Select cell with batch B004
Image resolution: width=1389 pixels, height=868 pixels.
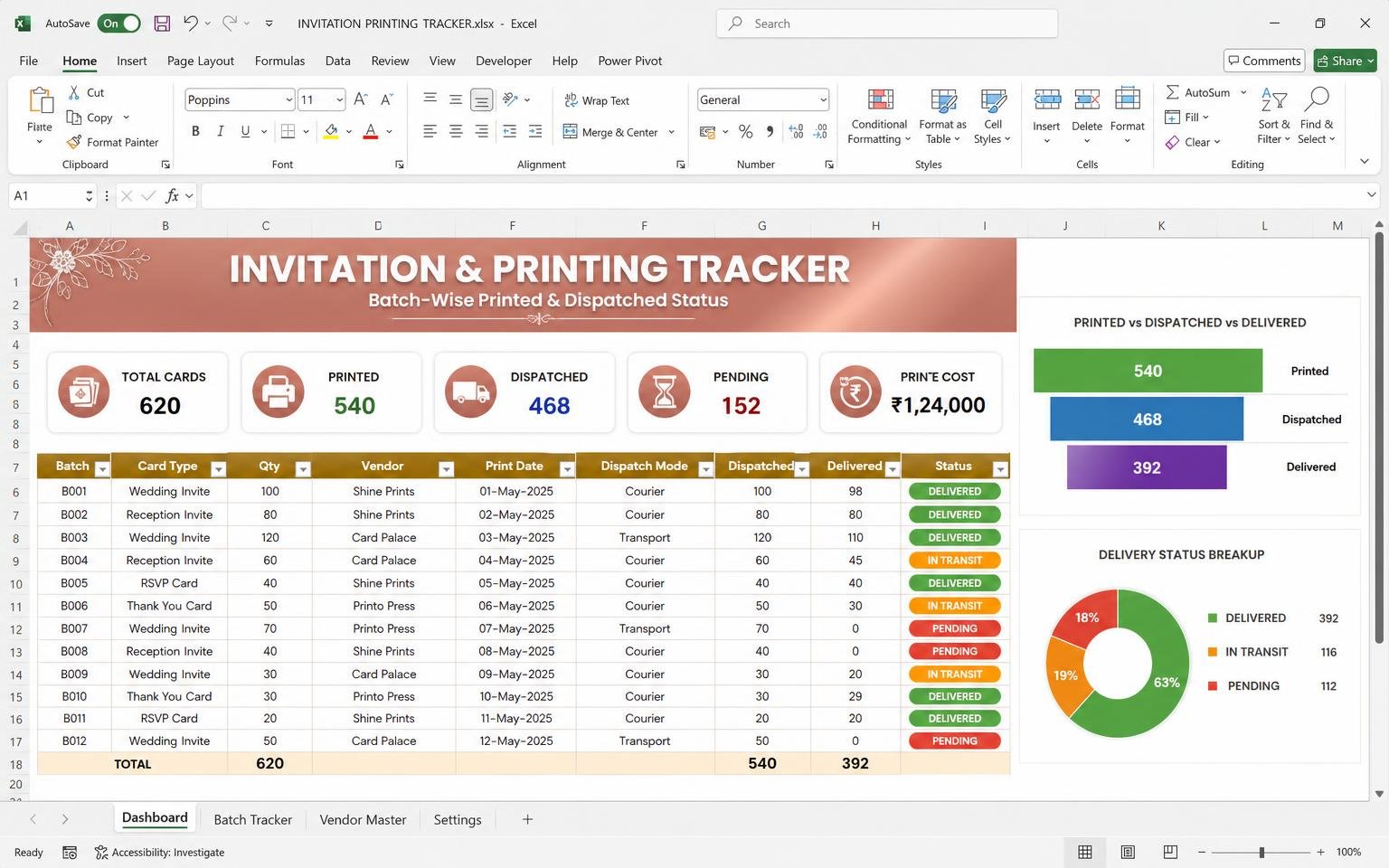tap(74, 561)
